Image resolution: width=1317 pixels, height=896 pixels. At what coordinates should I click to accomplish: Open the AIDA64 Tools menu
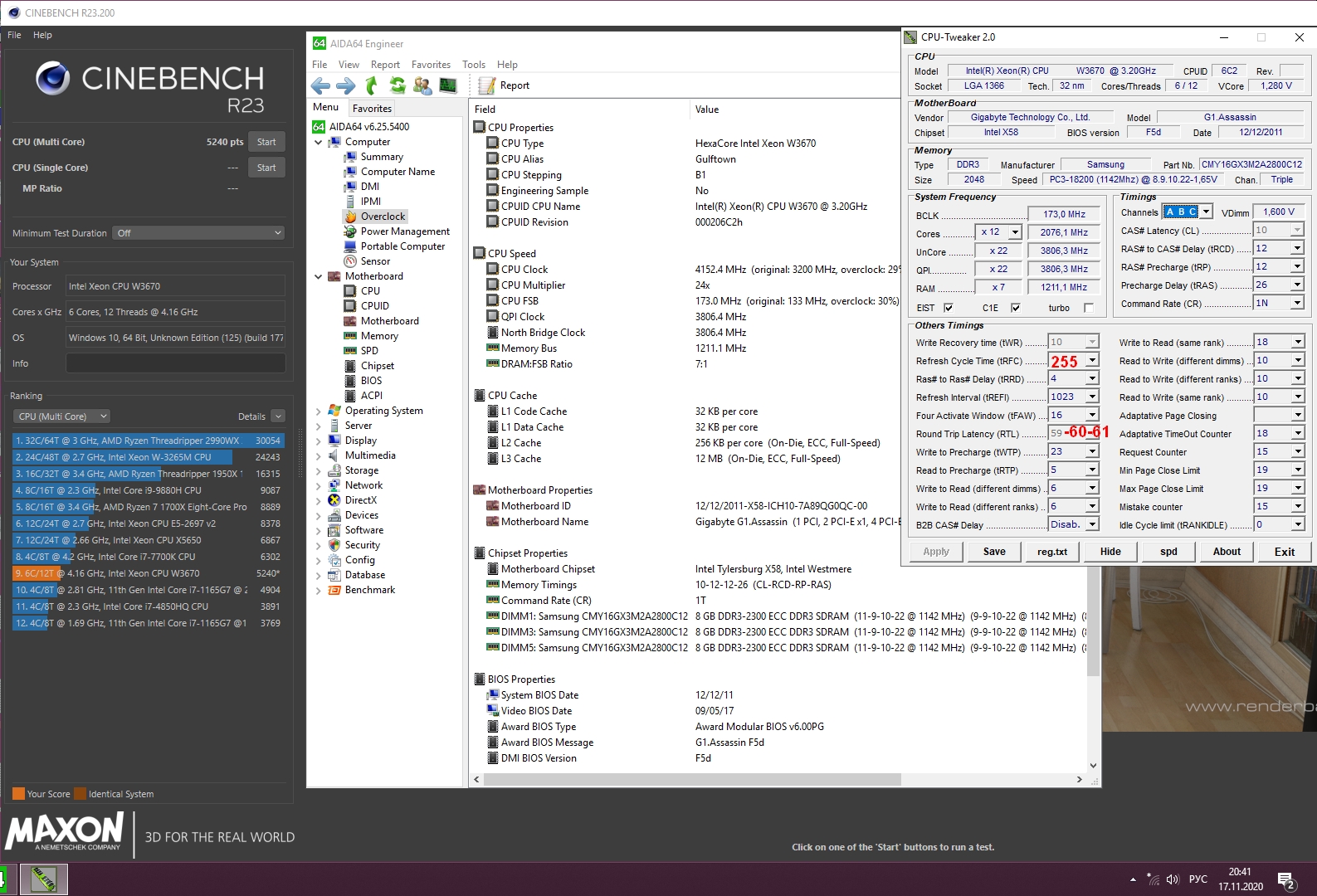[474, 64]
